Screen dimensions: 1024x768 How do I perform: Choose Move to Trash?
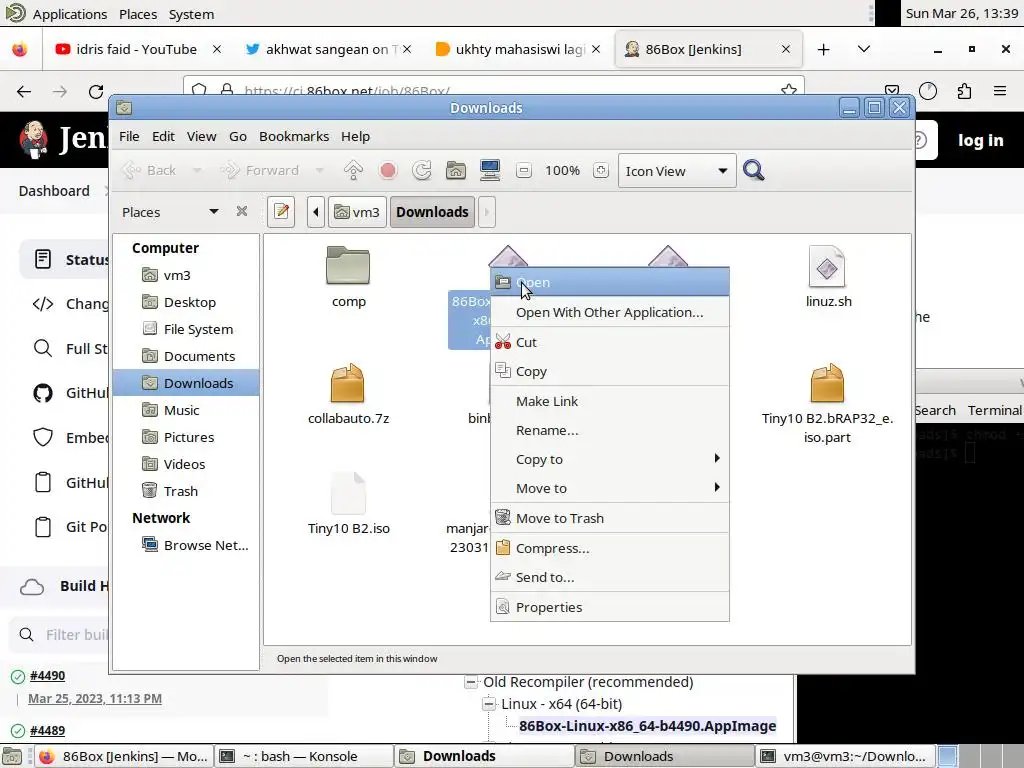tap(609, 518)
